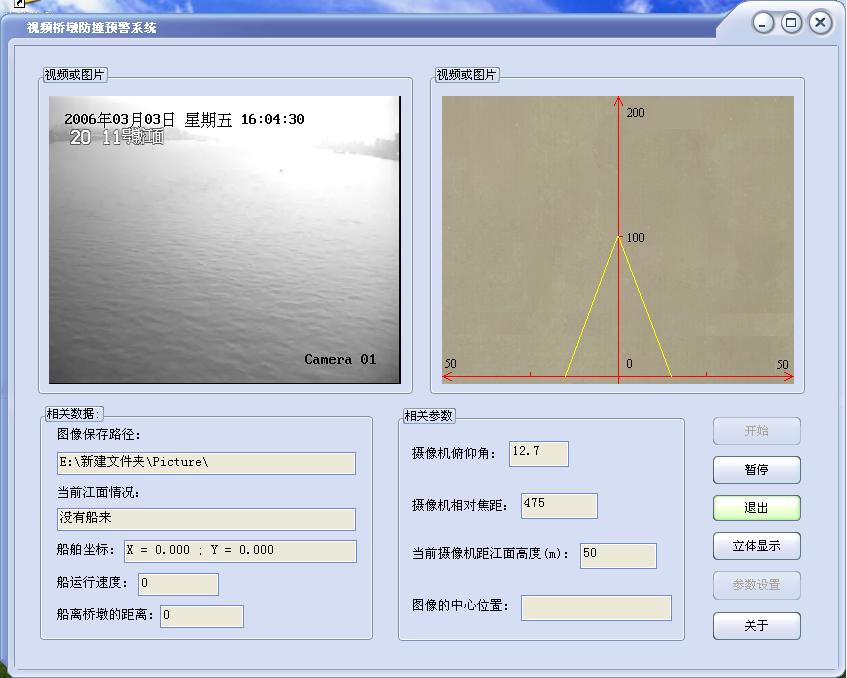Close the 视频桥墩防撞预警系统 window
This screenshot has height=678, width=847.
[x=820, y=22]
